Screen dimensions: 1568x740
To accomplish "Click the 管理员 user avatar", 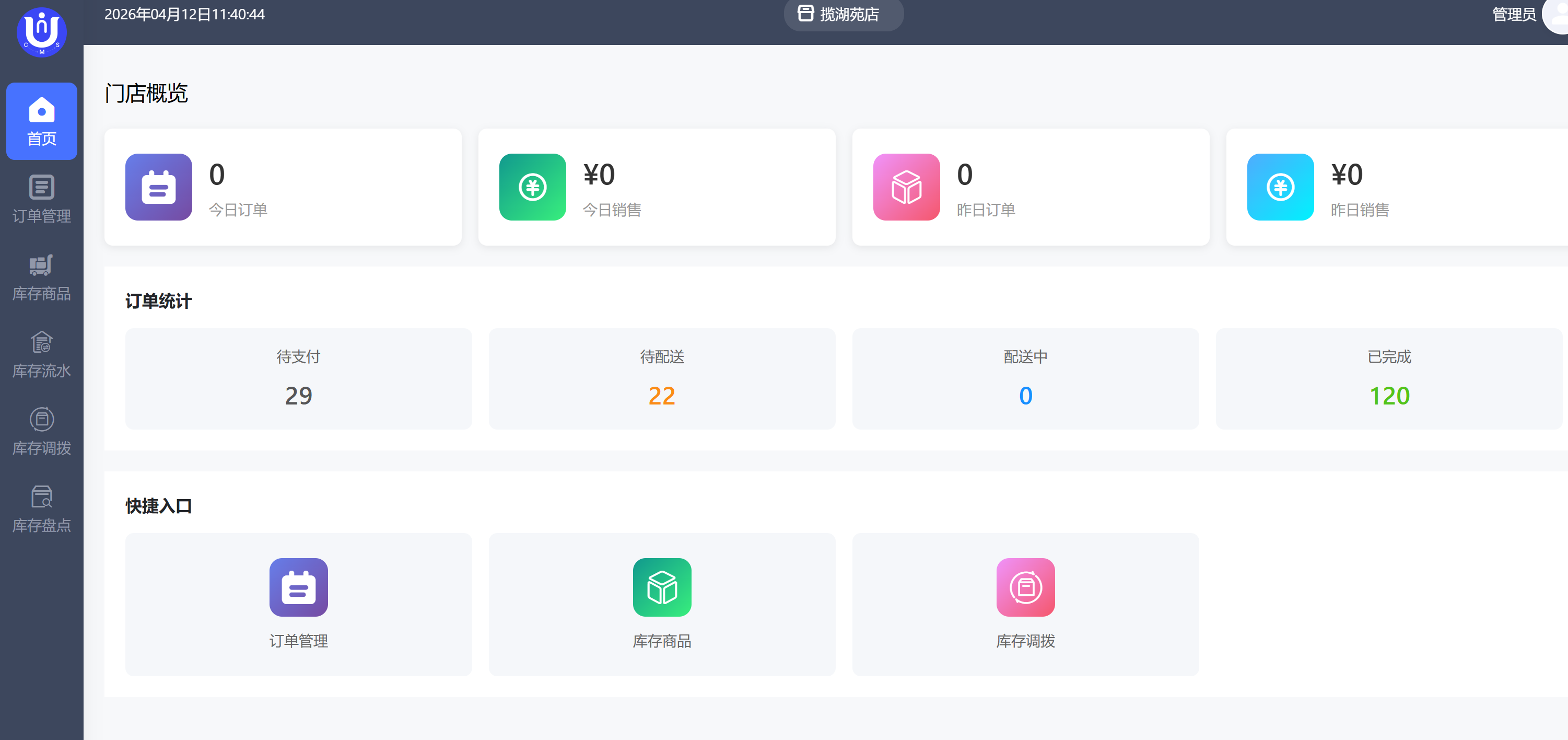I will tap(1558, 15).
